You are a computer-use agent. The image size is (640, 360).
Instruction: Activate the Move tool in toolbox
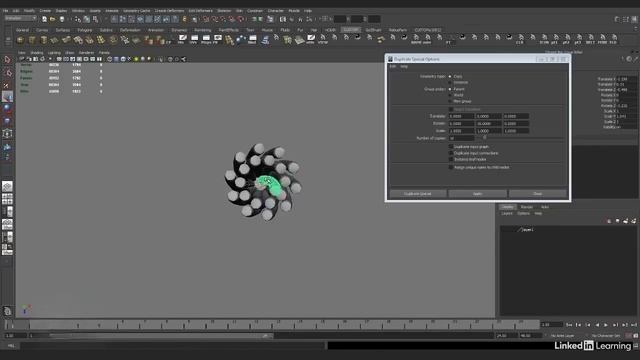[x=7, y=97]
